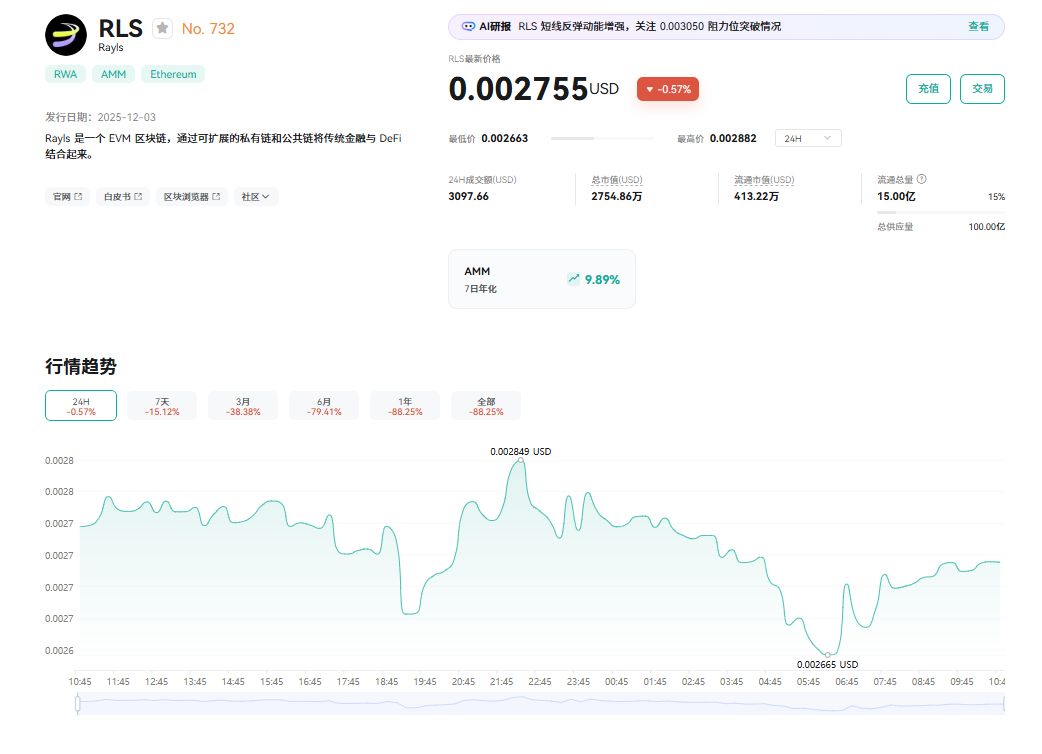Image resolution: width=1042 pixels, height=754 pixels.
Task: Click the 行情趋势 section heading
Action: (81, 366)
